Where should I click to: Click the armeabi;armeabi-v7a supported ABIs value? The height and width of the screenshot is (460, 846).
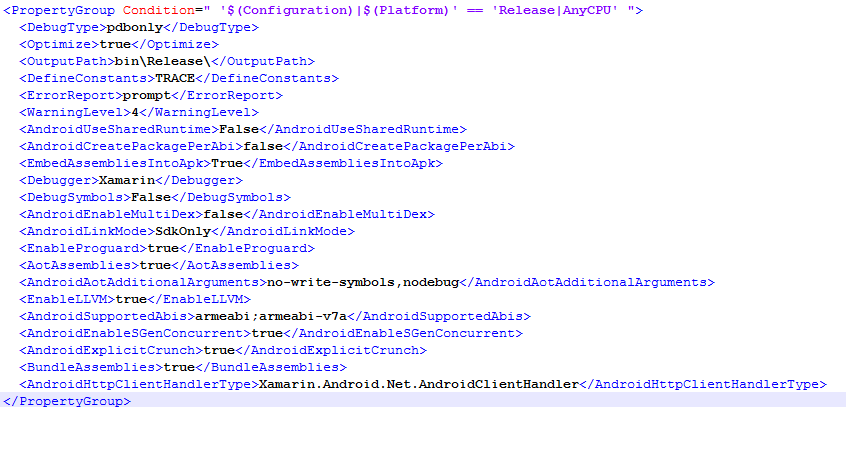[271, 317]
